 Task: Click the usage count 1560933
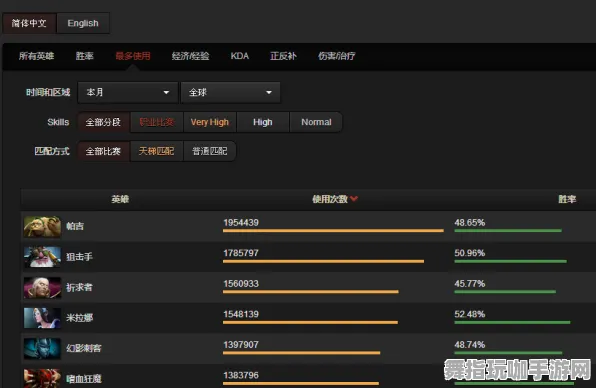coord(241,284)
